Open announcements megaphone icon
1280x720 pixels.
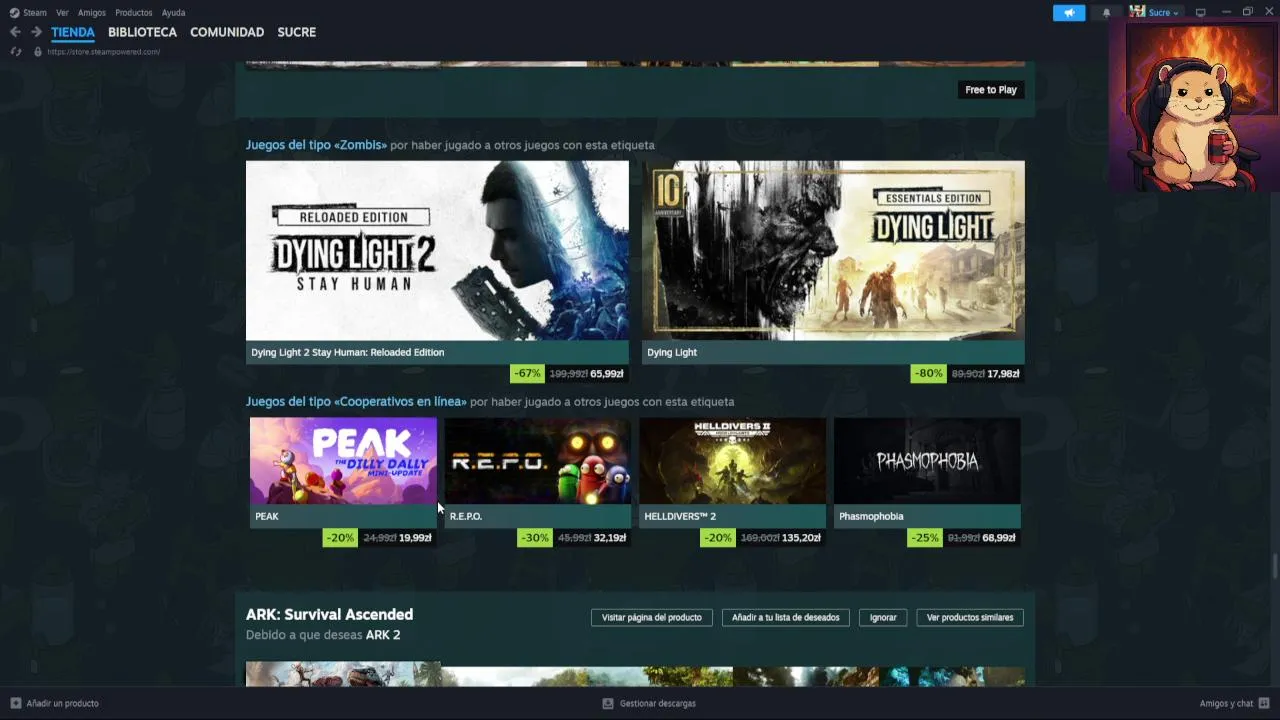(x=1069, y=13)
